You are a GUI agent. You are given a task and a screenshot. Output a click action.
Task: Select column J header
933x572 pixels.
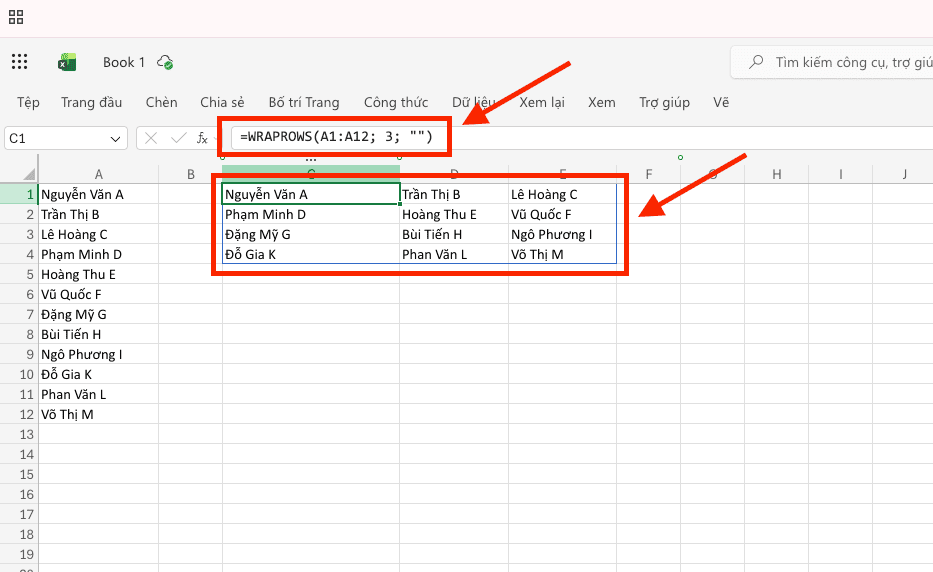pos(904,174)
